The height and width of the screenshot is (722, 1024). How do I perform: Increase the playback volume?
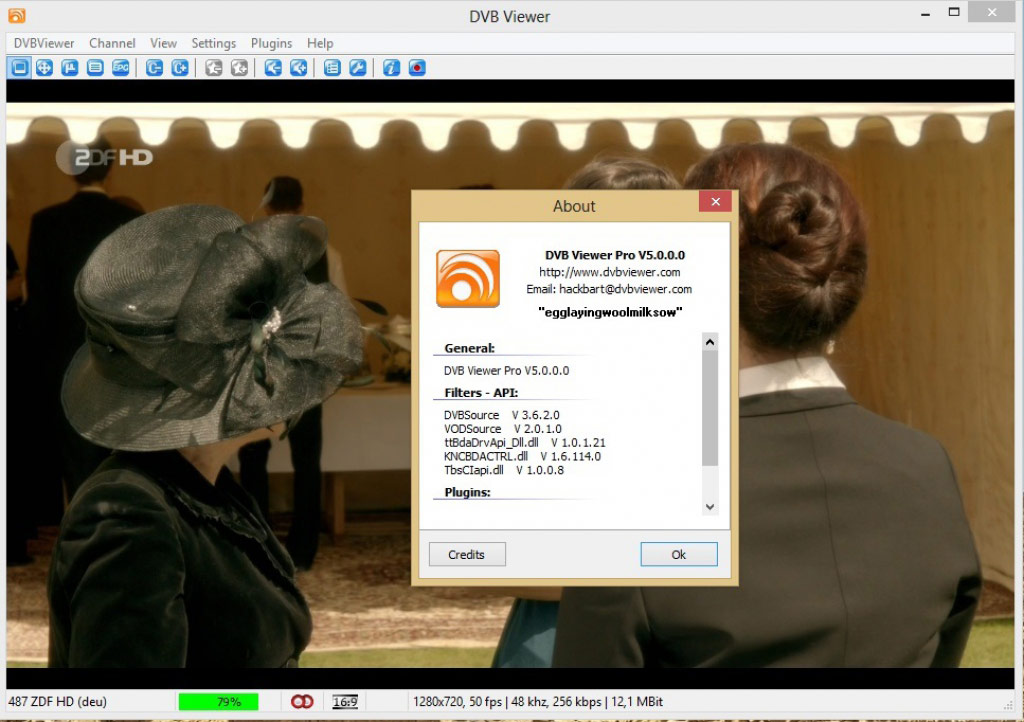coord(297,67)
